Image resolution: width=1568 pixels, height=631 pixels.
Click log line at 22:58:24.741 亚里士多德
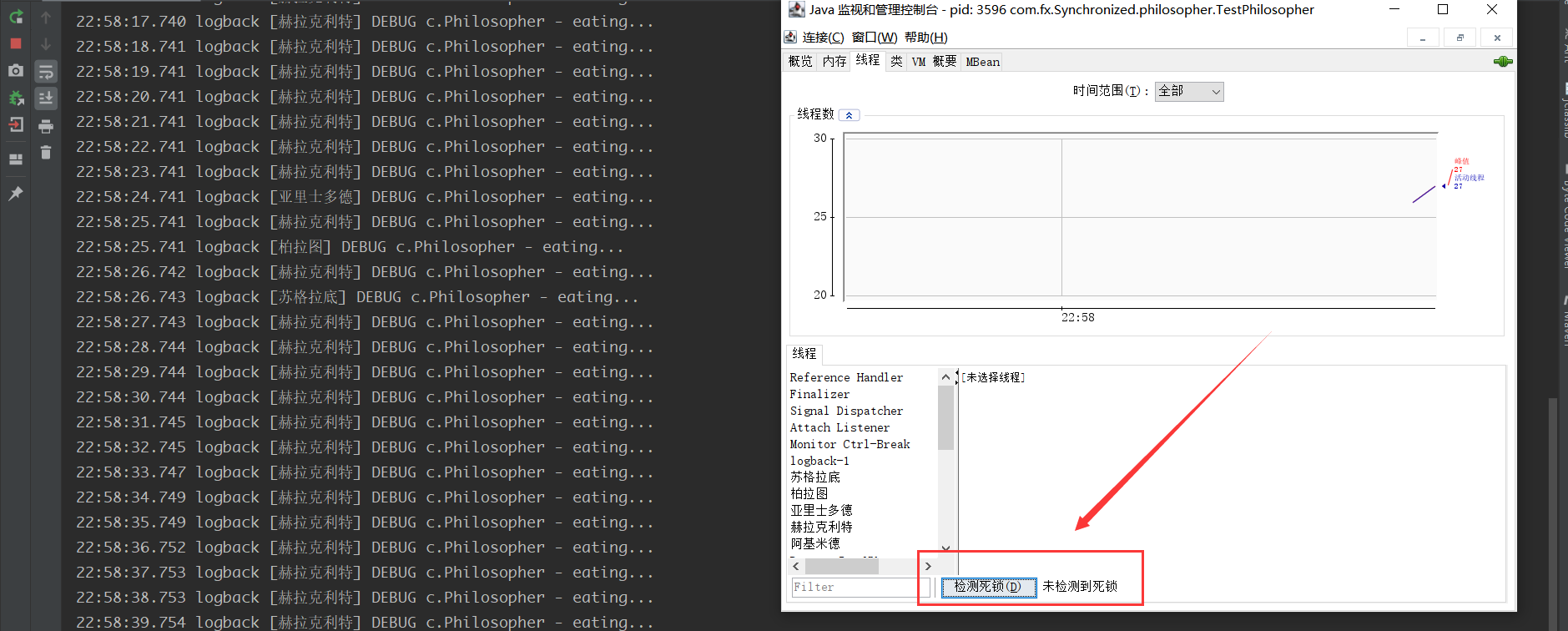click(365, 197)
